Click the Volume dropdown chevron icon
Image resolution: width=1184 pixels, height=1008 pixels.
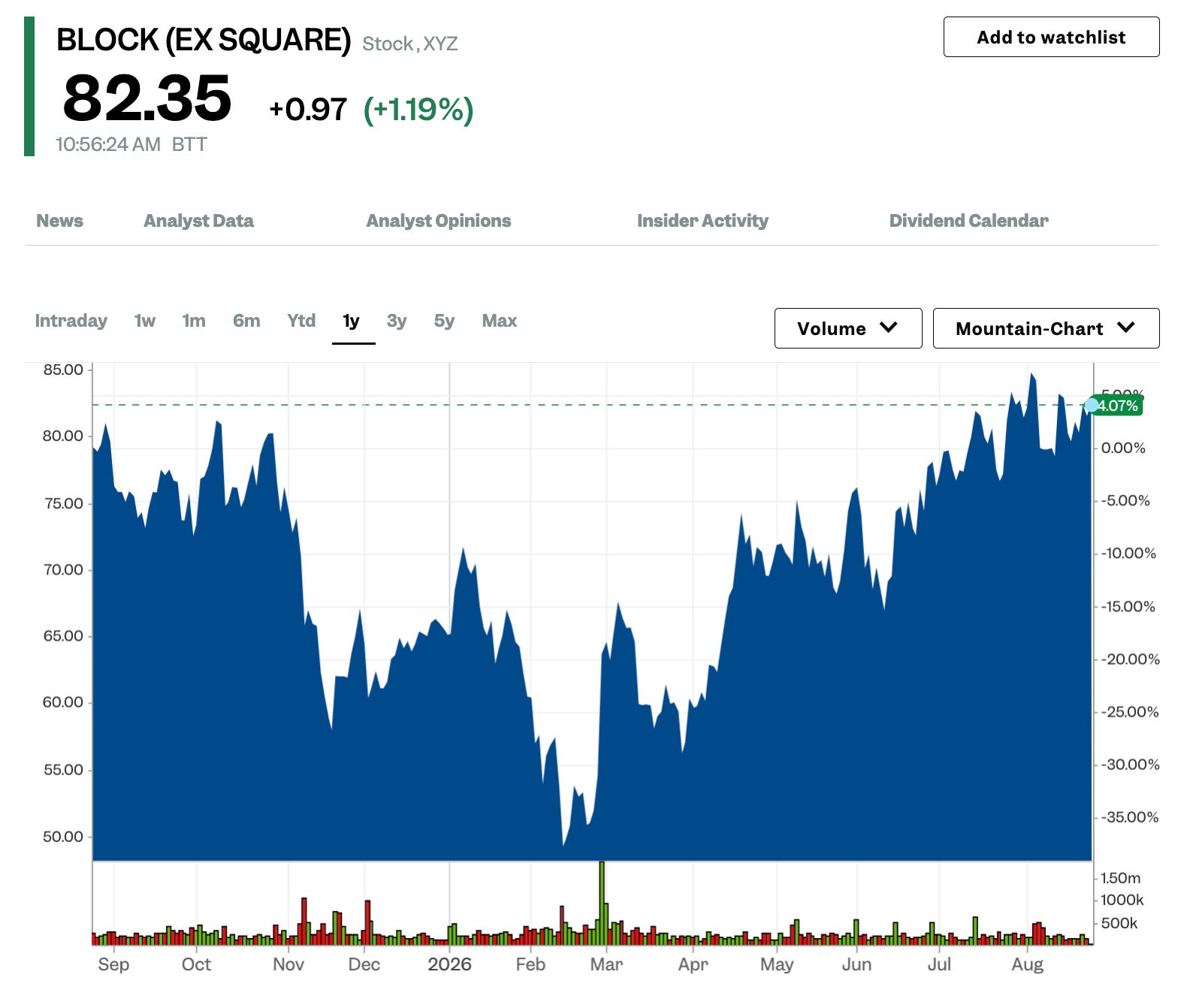(x=888, y=328)
